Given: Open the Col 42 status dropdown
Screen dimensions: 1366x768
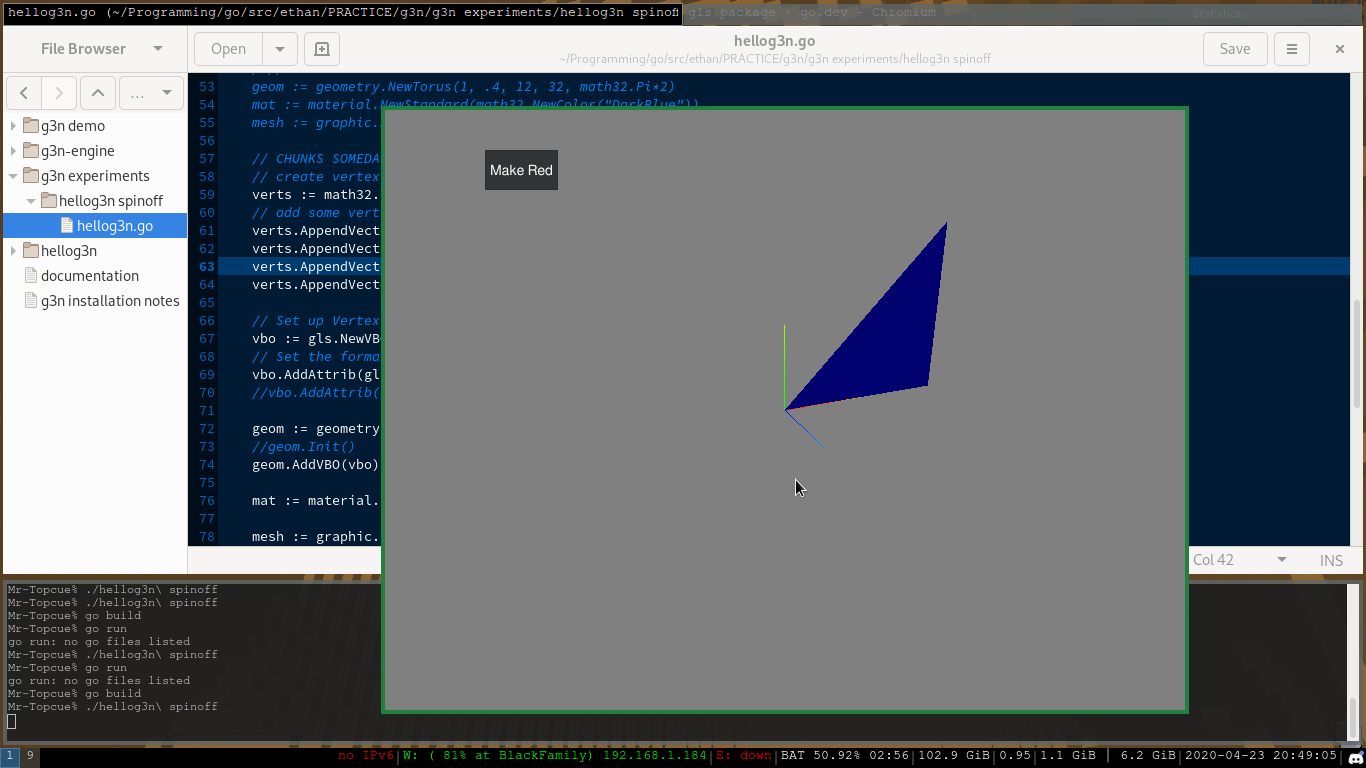Looking at the screenshot, I should [x=1281, y=561].
